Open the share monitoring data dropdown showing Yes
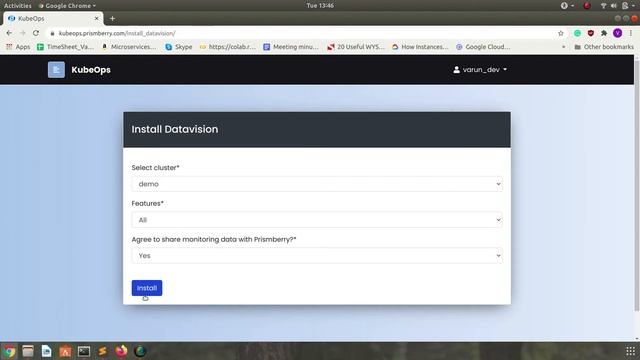The width and height of the screenshot is (640, 360). [317, 256]
